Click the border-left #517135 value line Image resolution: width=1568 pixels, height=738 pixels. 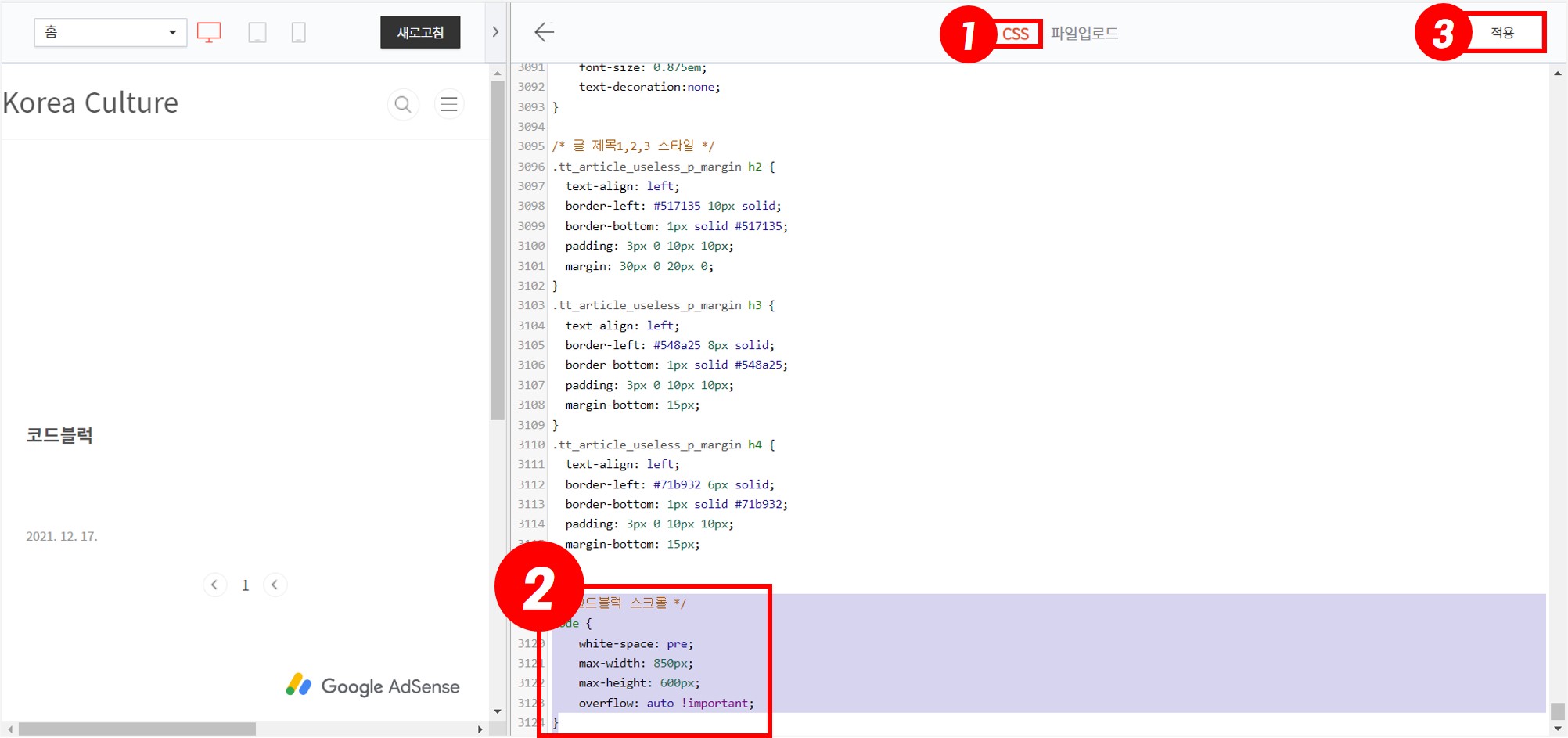673,206
